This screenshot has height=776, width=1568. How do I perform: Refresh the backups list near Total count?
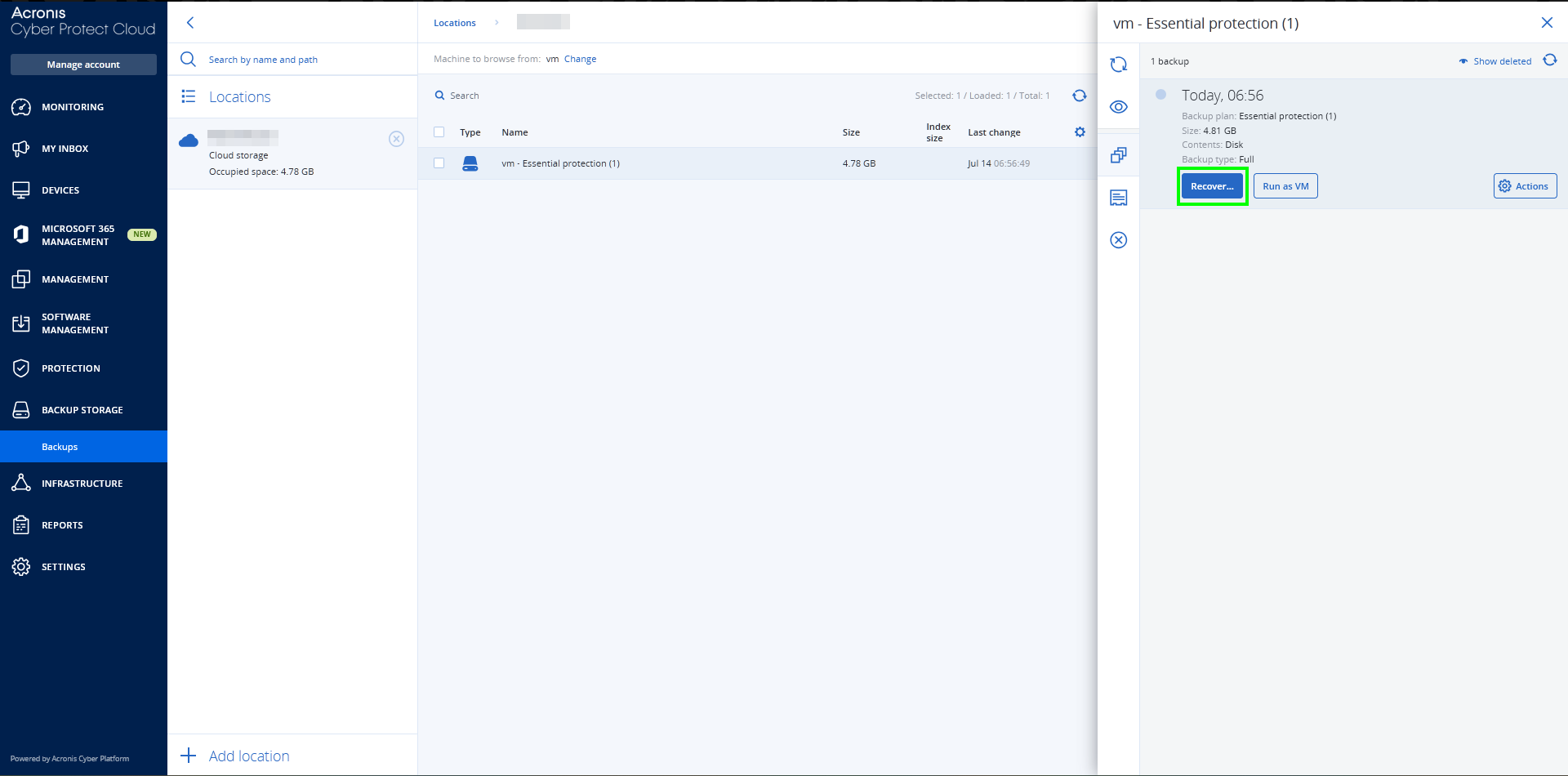pyautogui.click(x=1079, y=96)
